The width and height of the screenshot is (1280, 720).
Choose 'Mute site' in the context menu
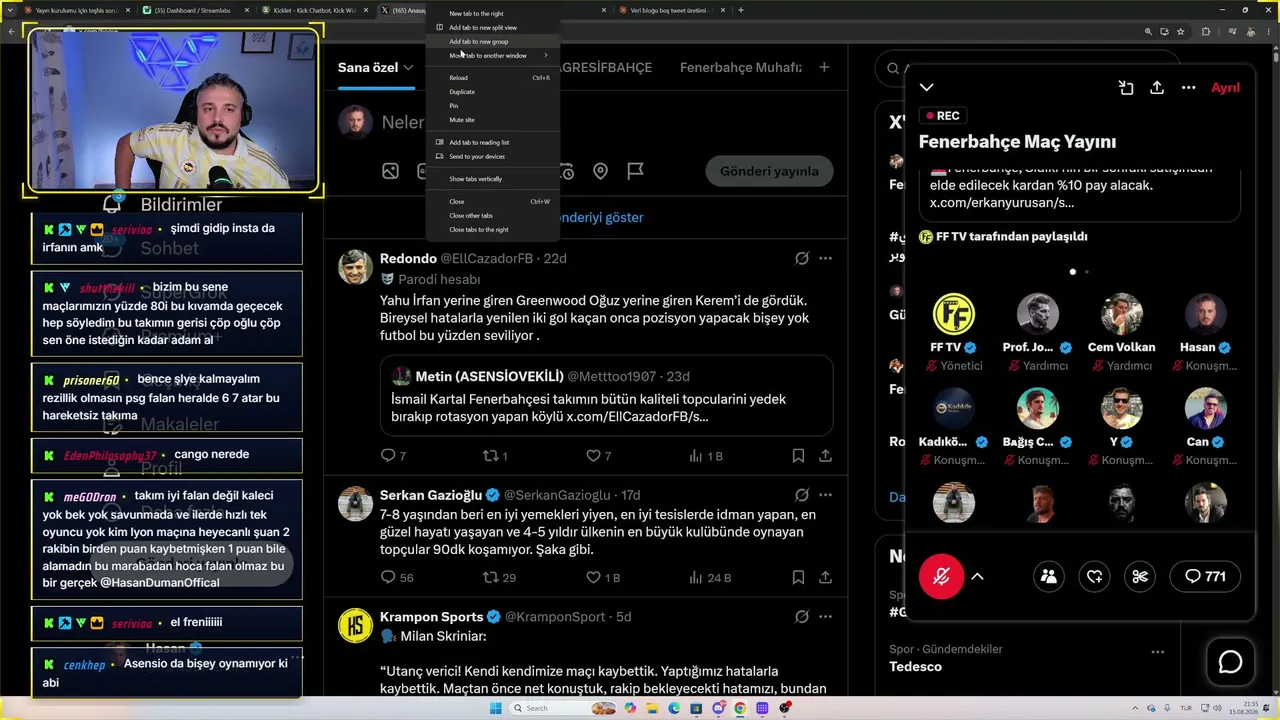pos(491,120)
